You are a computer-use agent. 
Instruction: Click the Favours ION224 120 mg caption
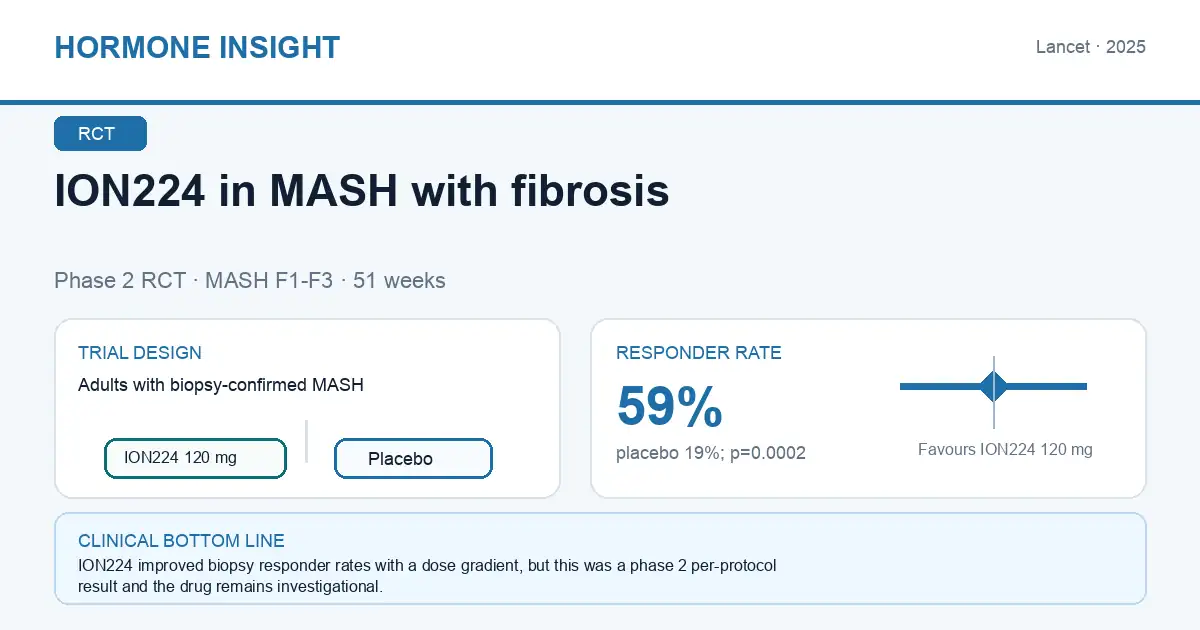point(1005,450)
